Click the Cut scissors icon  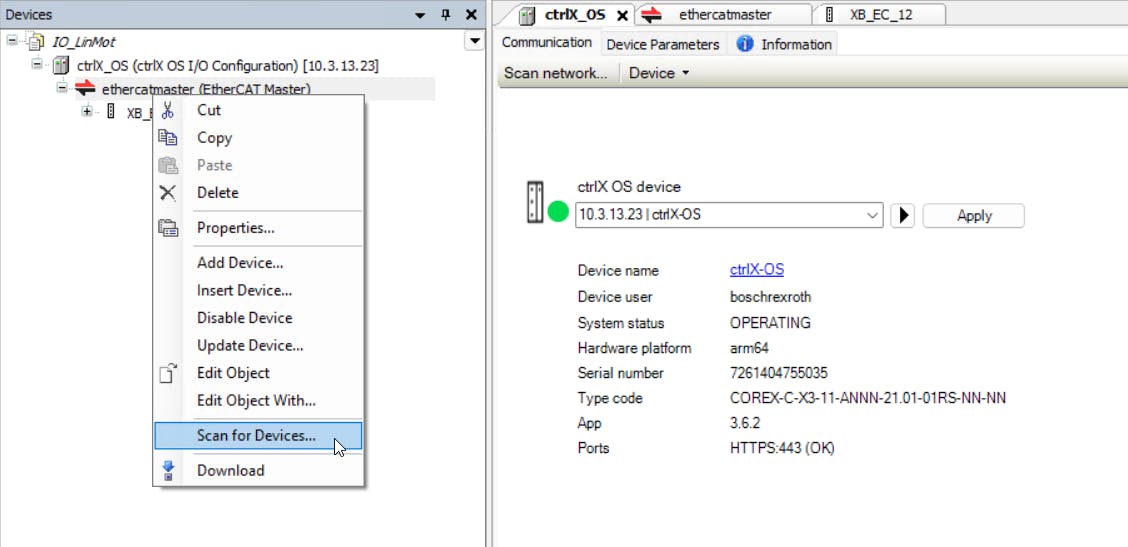[168, 110]
